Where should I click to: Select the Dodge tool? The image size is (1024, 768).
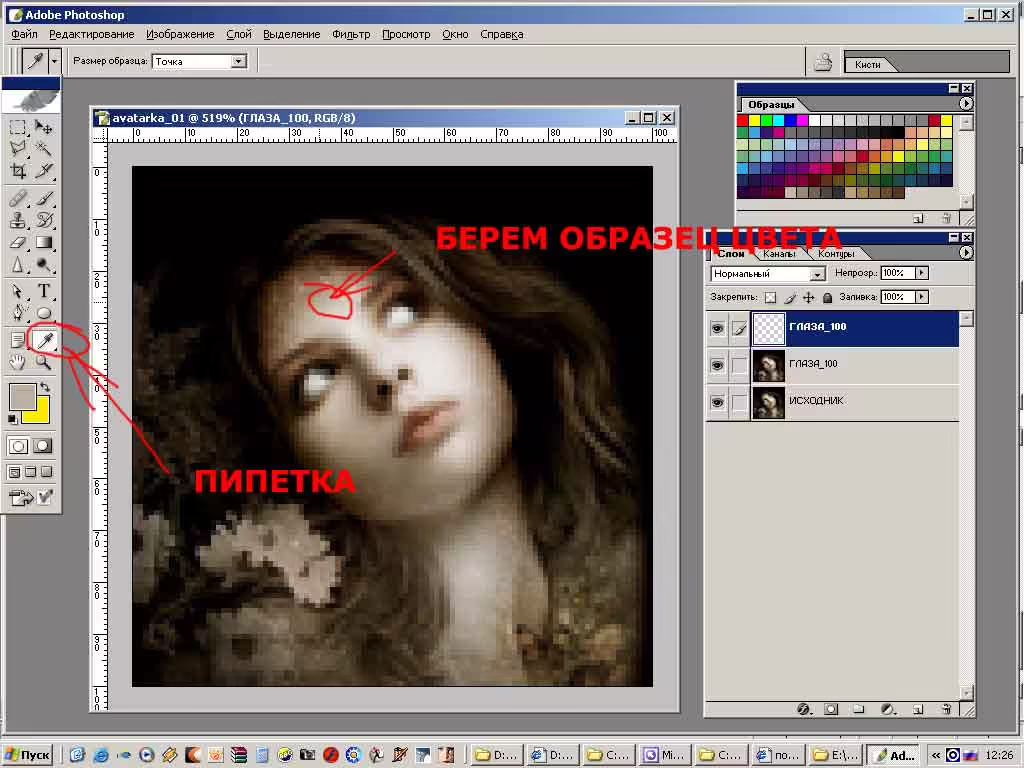click(x=44, y=264)
